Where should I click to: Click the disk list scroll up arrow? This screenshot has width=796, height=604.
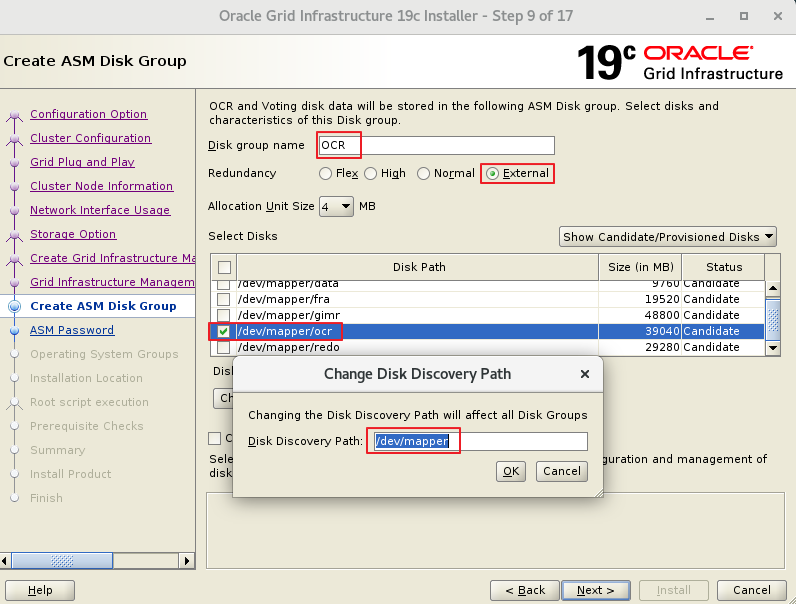point(772,289)
